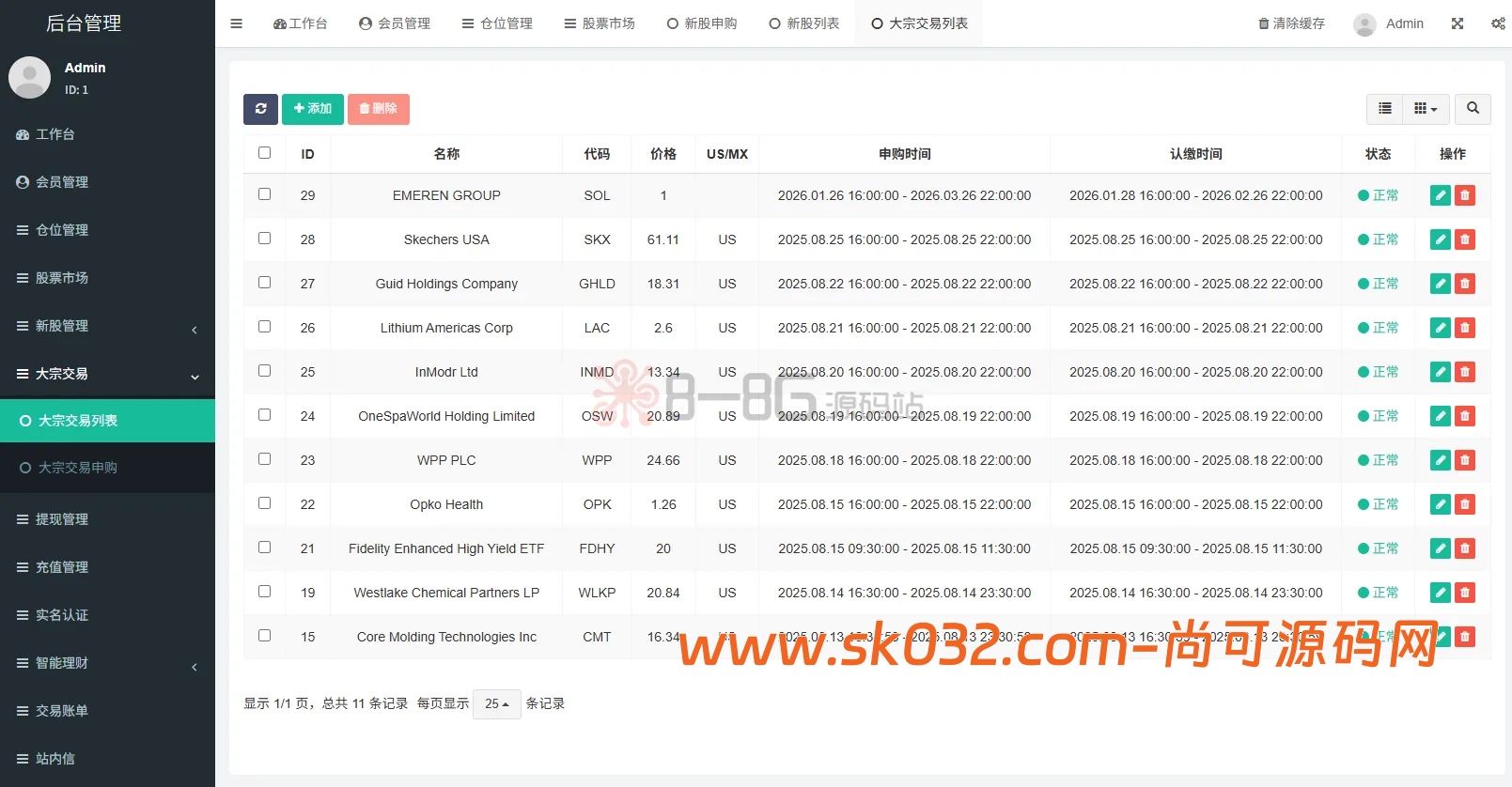Switch to 仓位管理 top tab
1512x787 pixels.
coord(497,23)
